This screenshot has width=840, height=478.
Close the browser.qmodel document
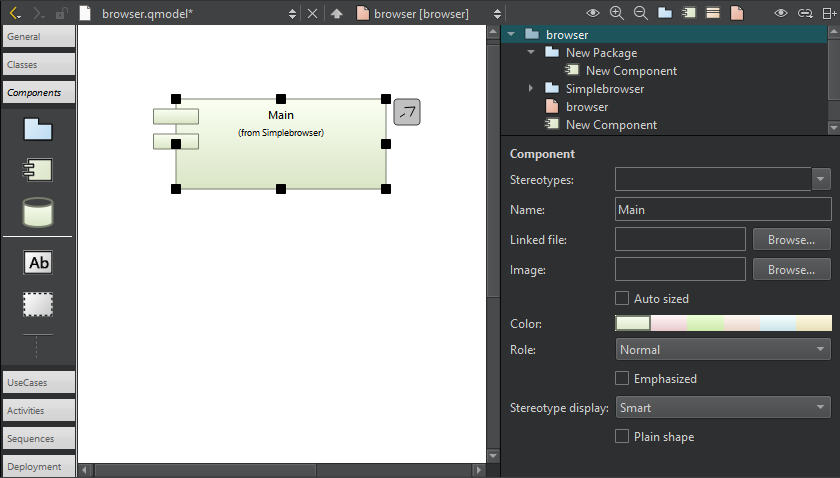point(312,13)
